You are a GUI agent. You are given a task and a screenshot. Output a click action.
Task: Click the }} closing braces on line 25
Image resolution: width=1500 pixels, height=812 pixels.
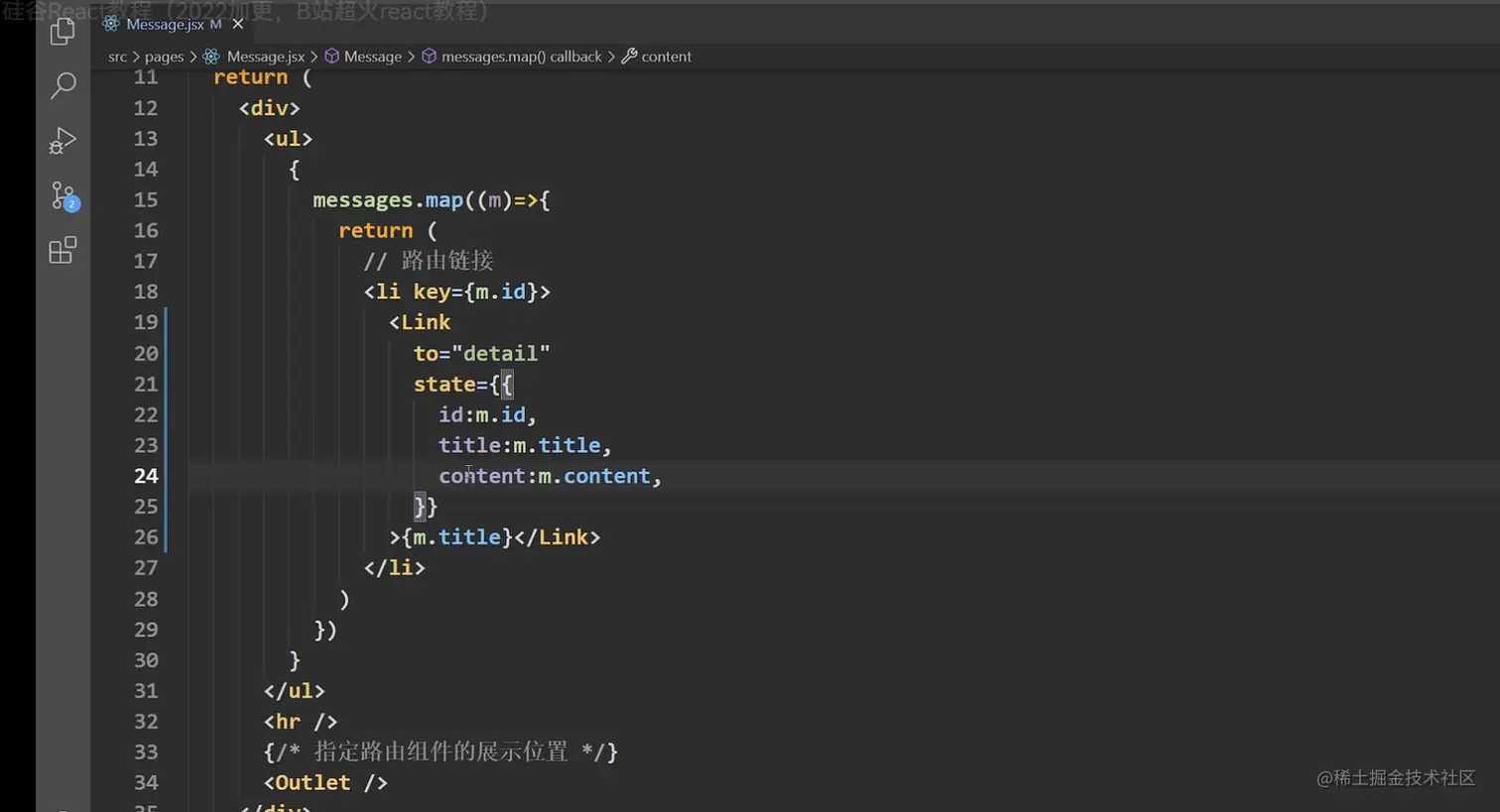tap(426, 507)
